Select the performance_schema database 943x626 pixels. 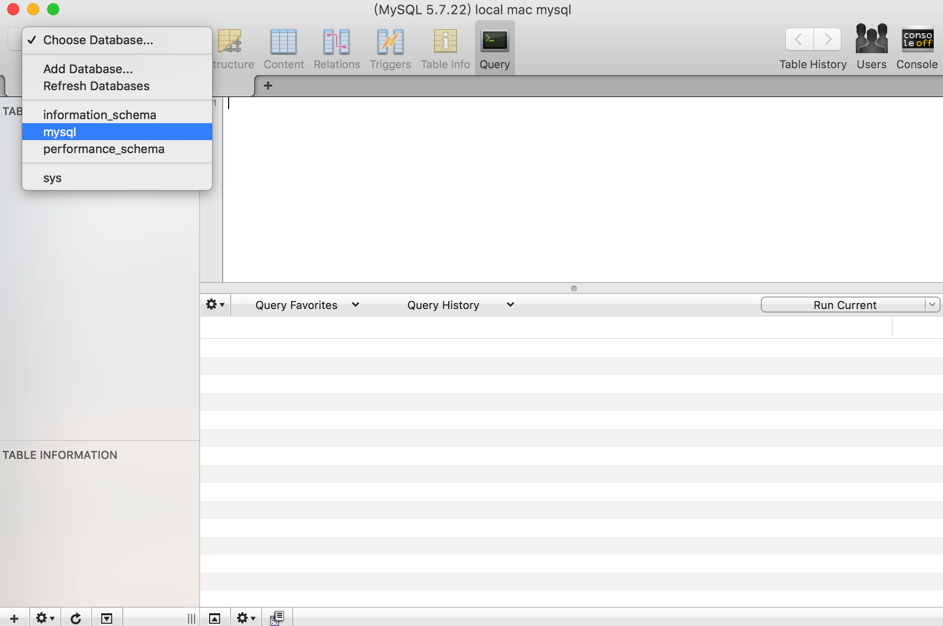tap(117, 149)
